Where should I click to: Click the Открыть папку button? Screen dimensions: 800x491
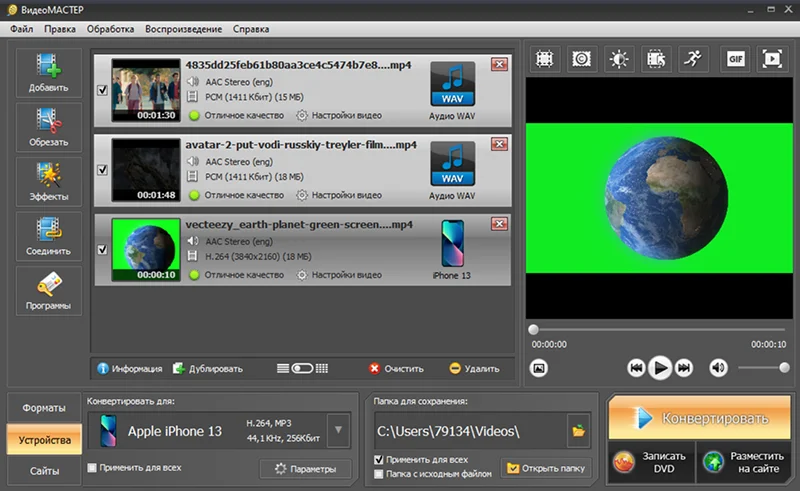[x=546, y=469]
